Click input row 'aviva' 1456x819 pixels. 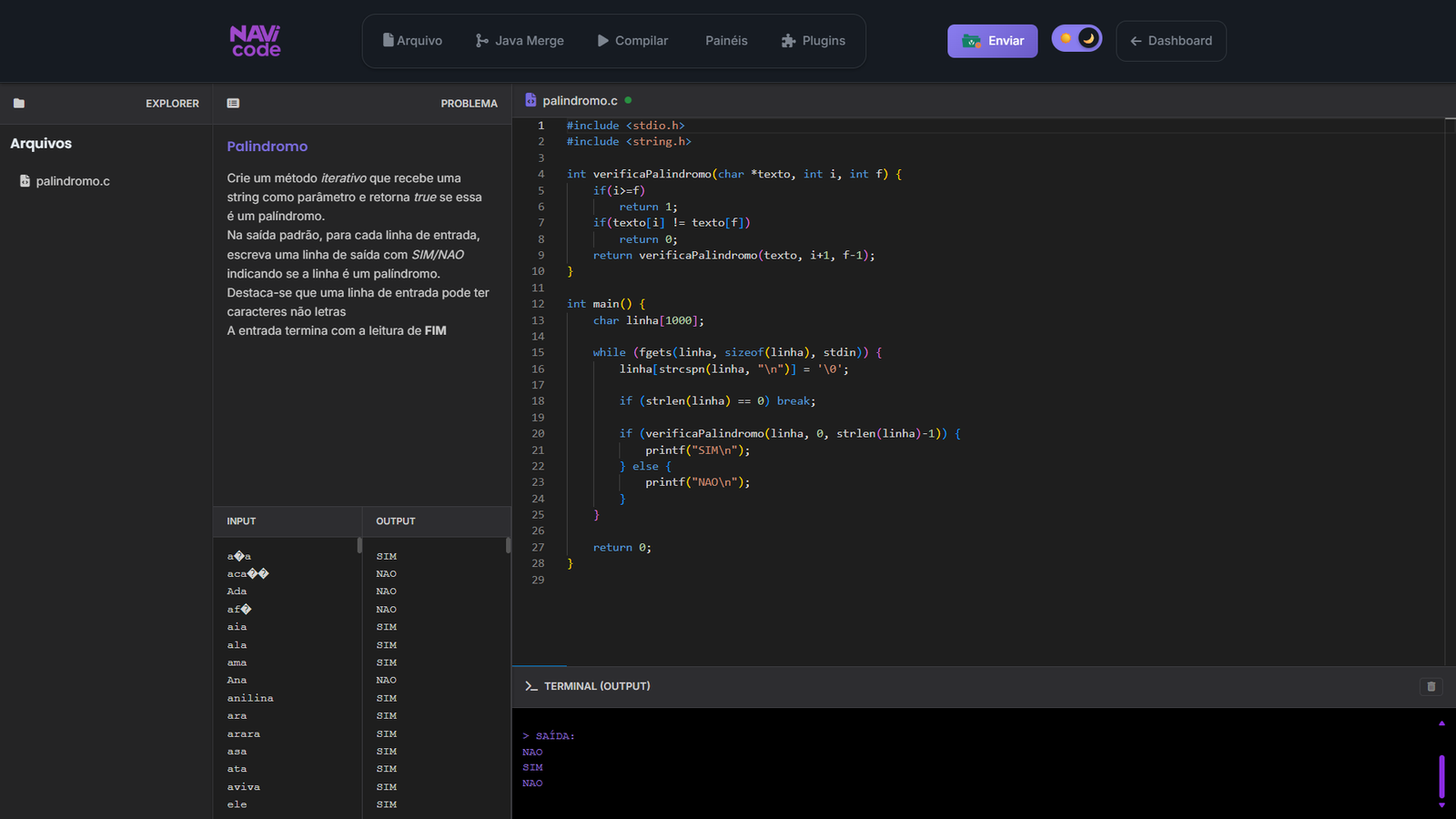click(x=244, y=787)
